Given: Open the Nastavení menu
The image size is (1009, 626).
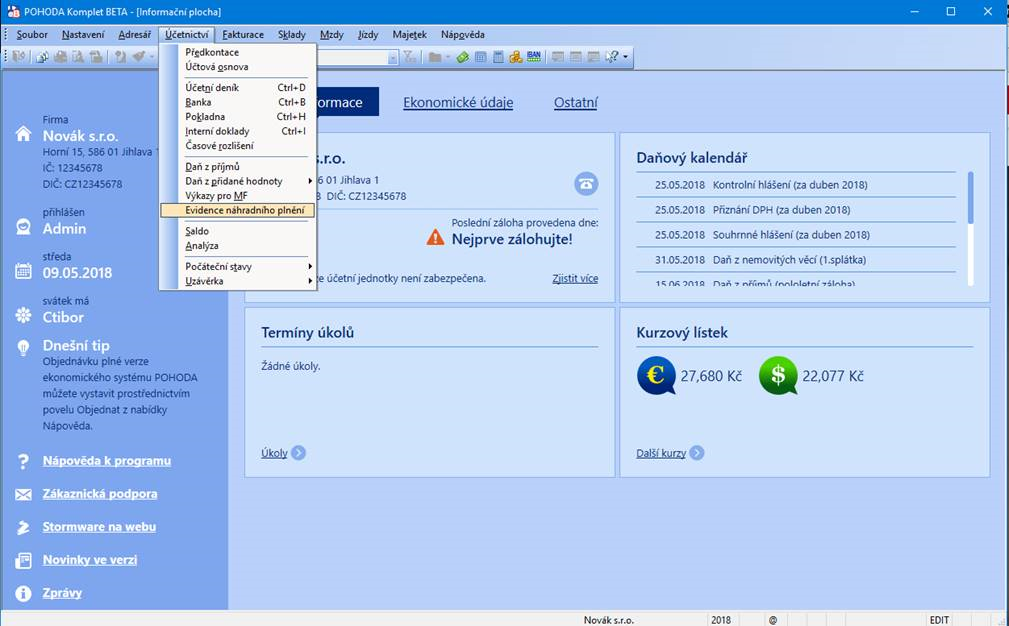Looking at the screenshot, I should [83, 35].
